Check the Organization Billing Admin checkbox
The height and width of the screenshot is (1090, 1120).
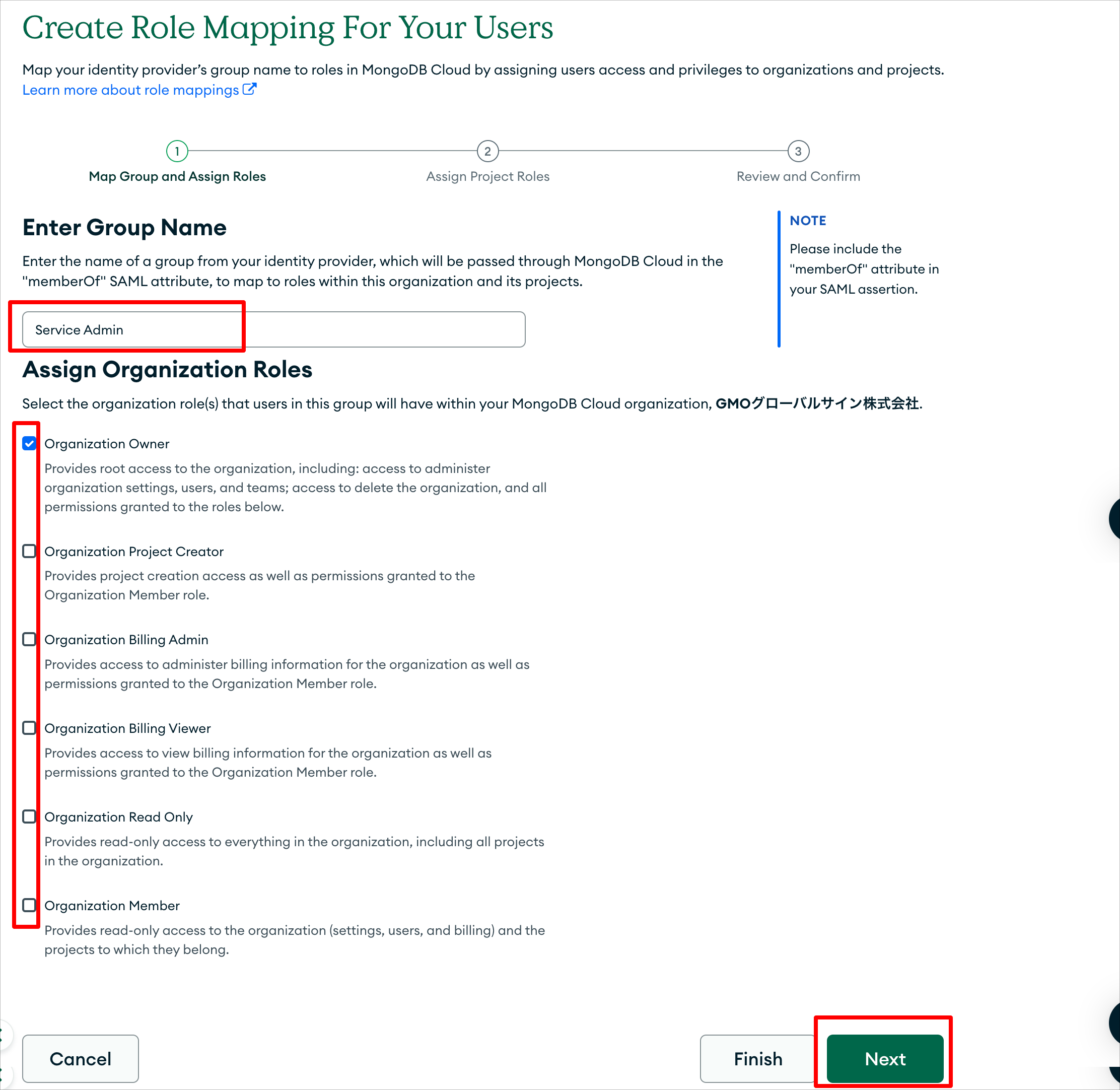29,640
